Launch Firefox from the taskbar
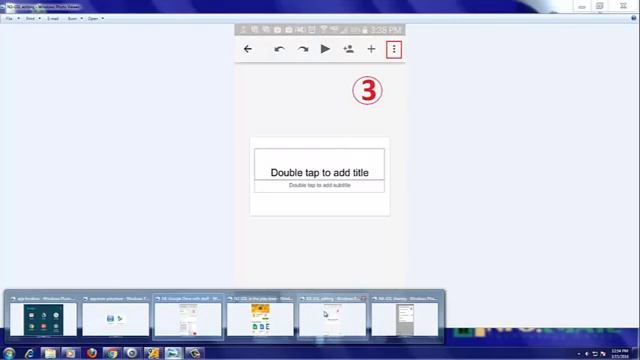The image size is (640, 360). 91,353
